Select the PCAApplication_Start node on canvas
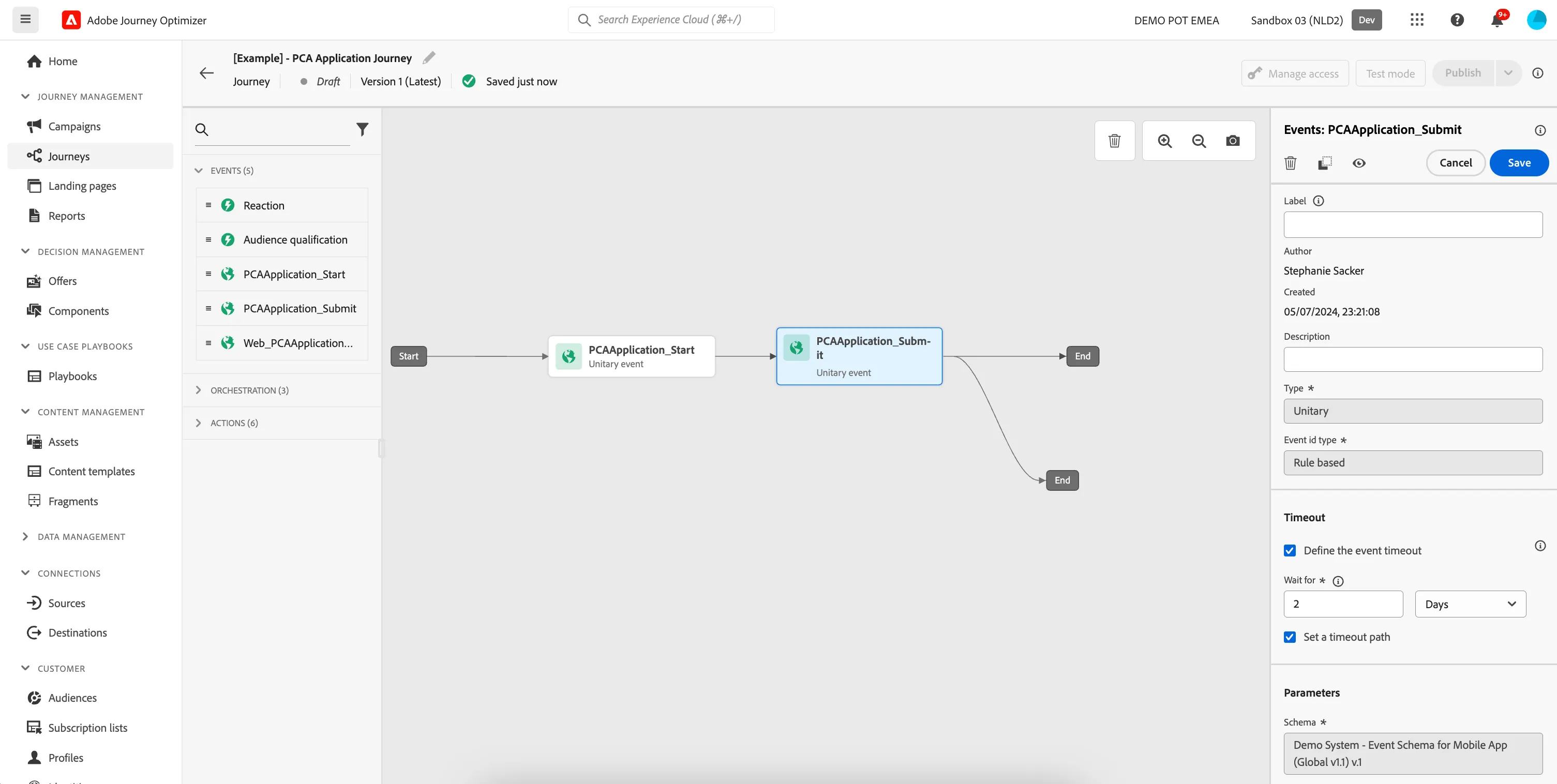 [631, 356]
